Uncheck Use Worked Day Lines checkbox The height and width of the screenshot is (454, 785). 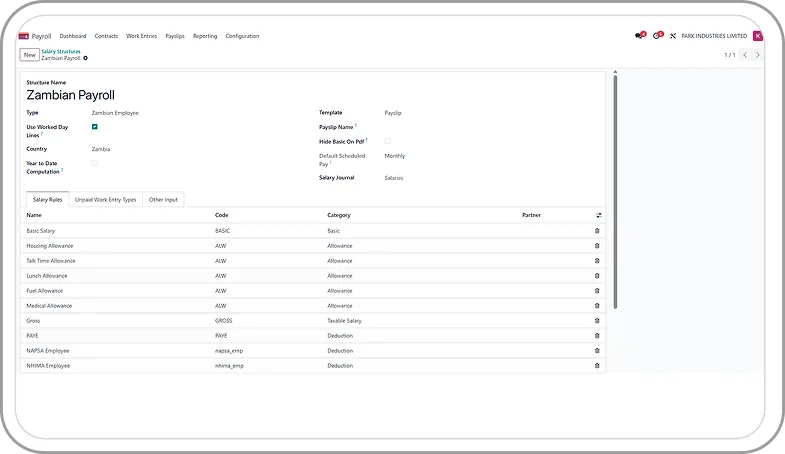tap(95, 127)
